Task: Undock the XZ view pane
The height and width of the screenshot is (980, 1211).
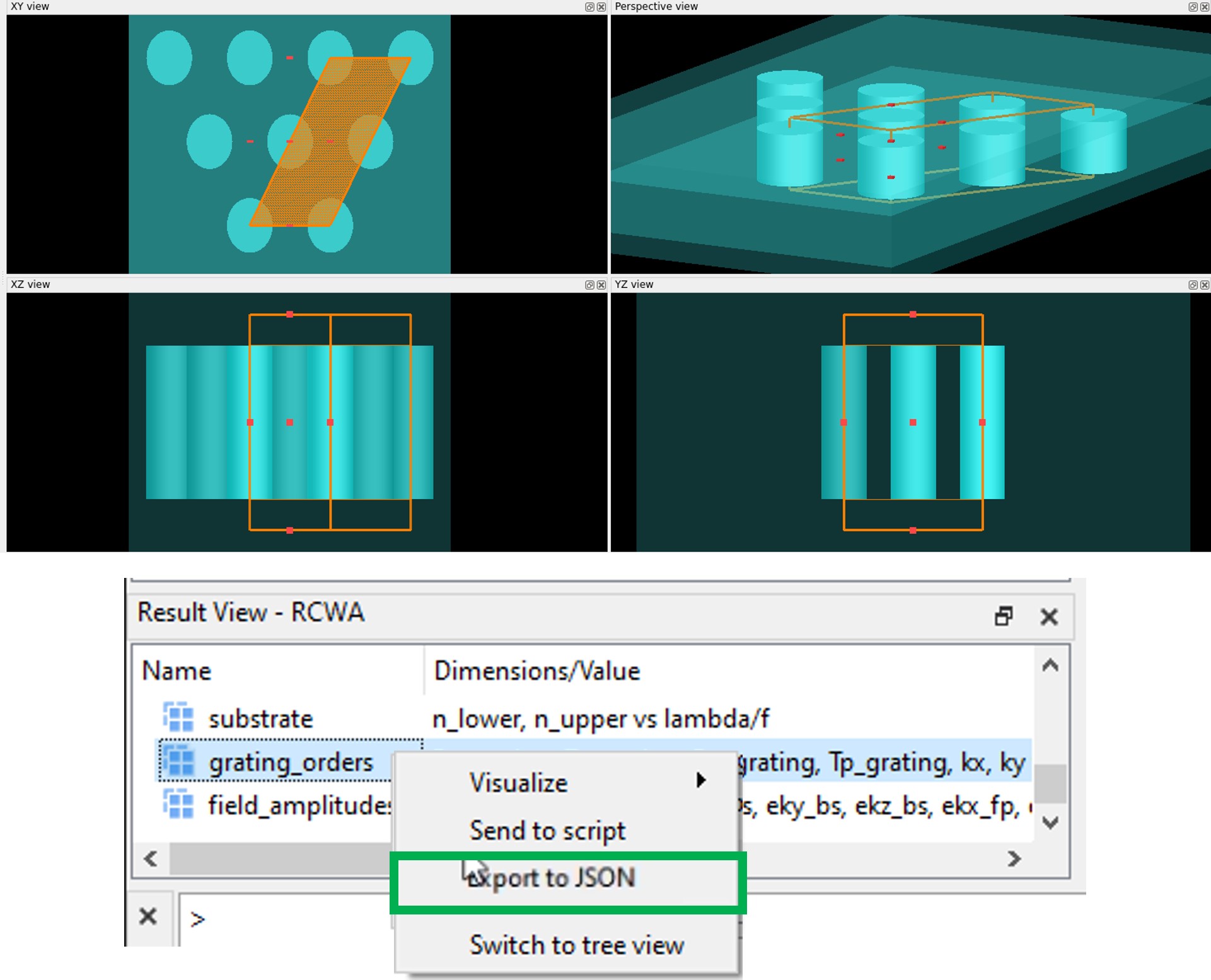Action: click(589, 285)
